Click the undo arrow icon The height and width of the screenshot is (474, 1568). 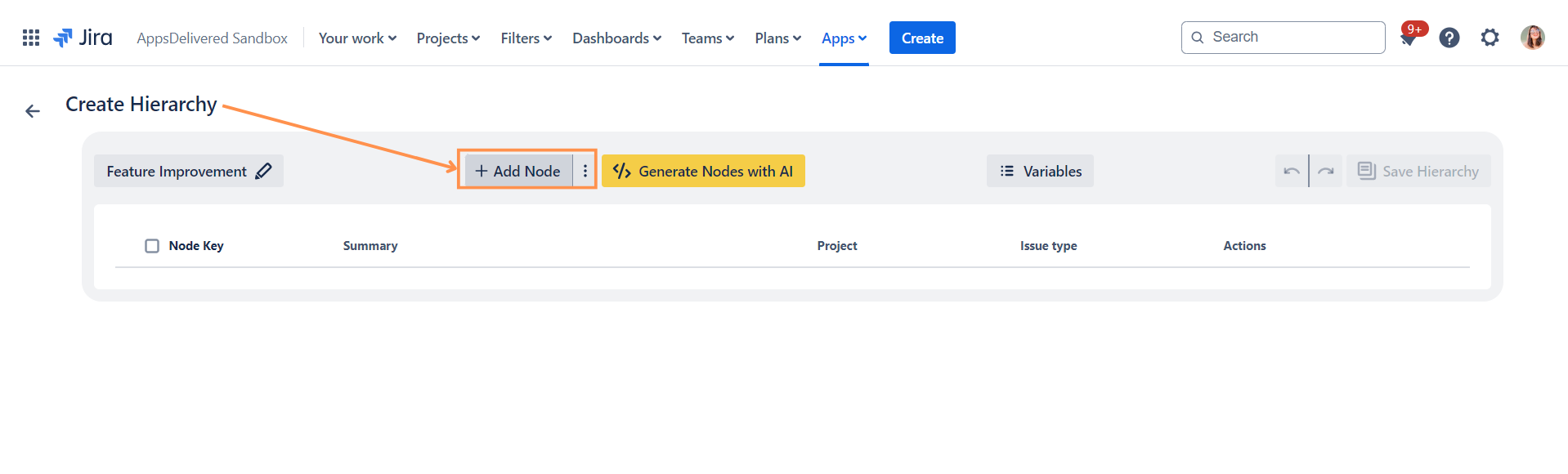click(x=1291, y=171)
